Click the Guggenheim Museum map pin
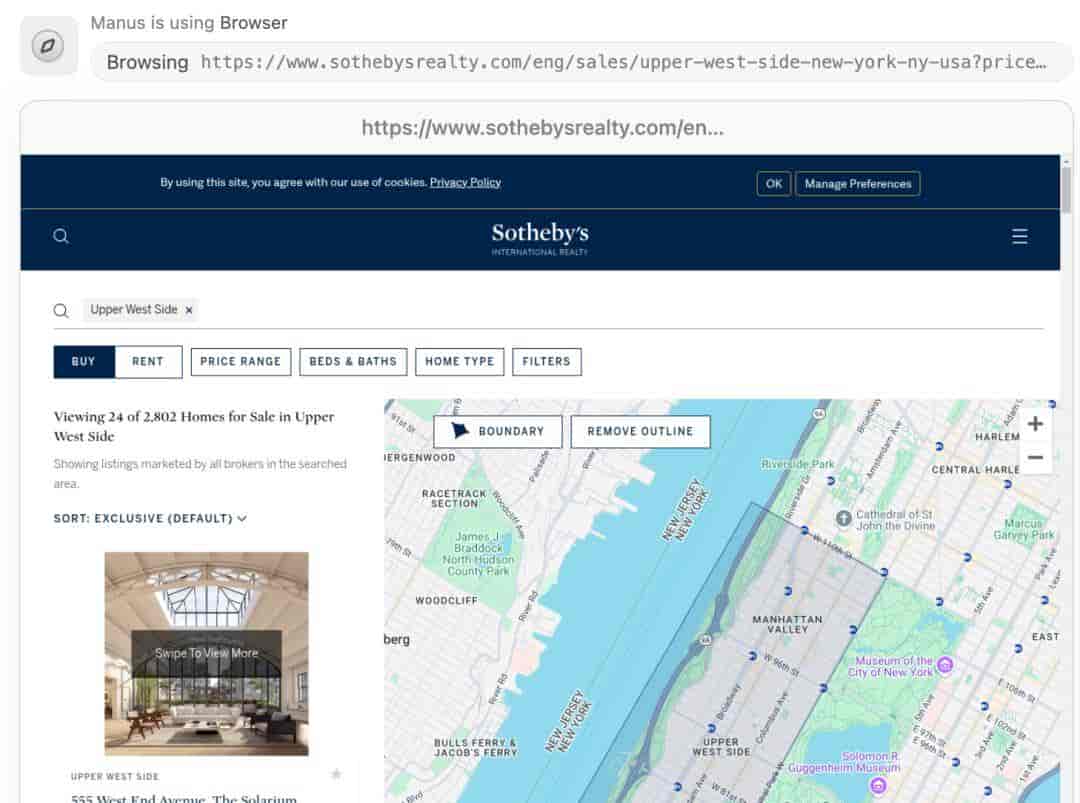 point(878,784)
